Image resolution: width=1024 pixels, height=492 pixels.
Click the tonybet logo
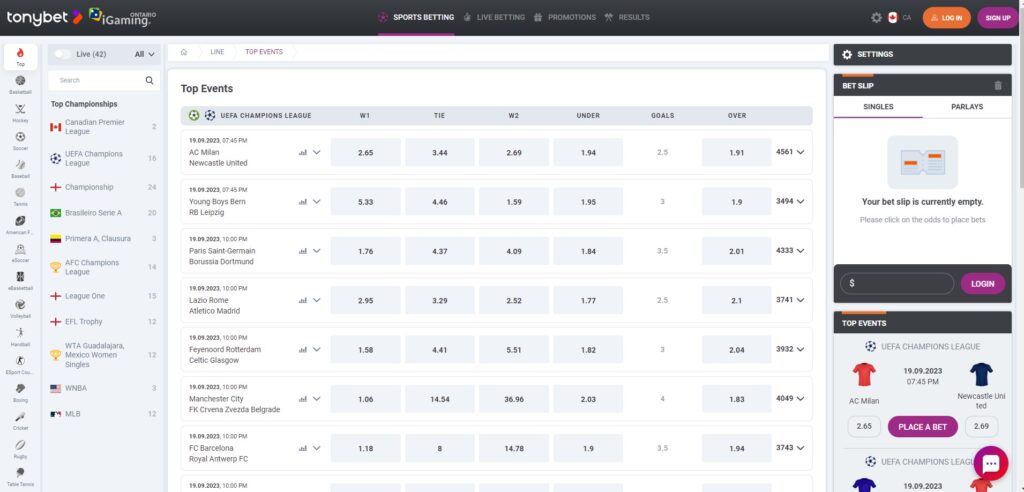(44, 17)
